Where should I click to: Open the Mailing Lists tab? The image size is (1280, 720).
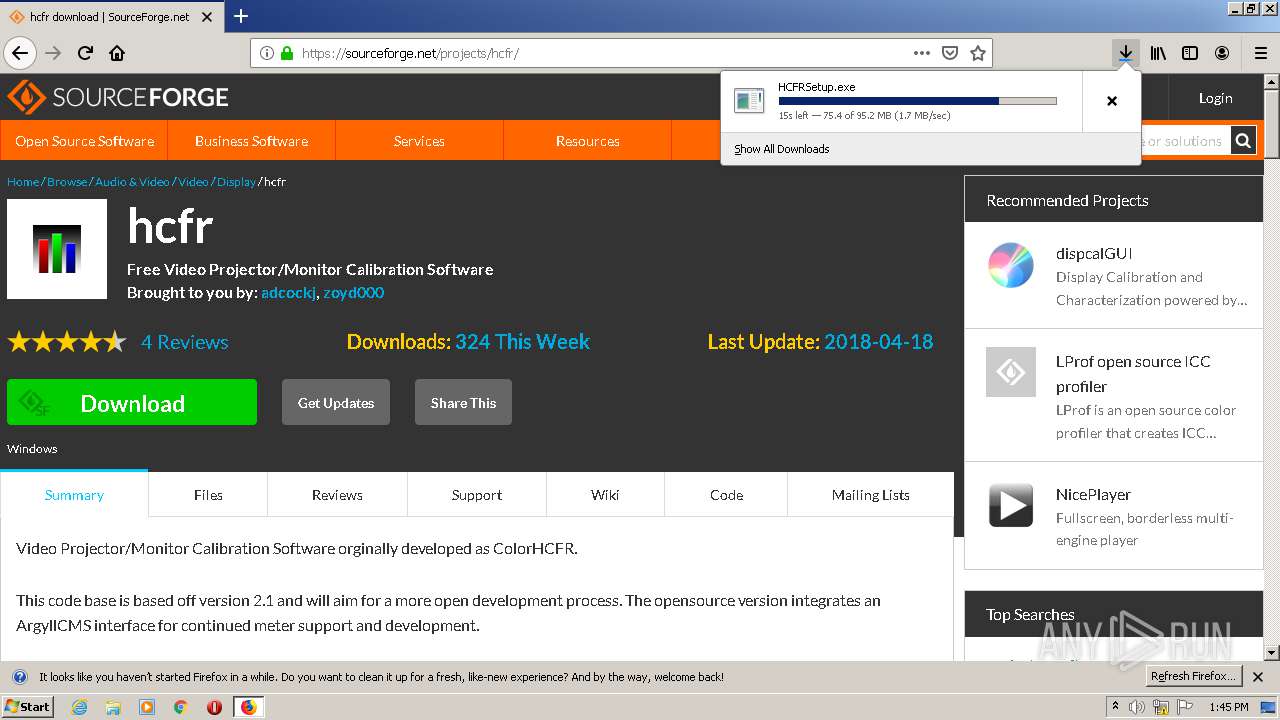[870, 495]
